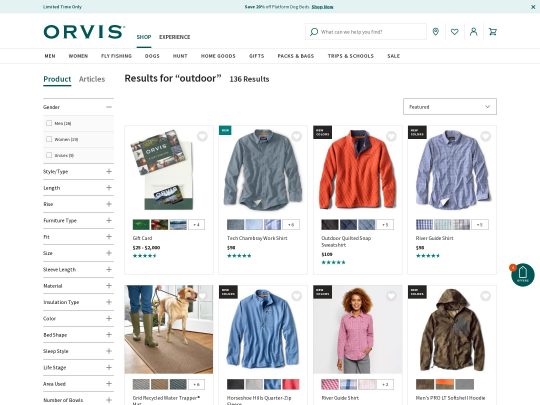Select the orange swatch on Softshell Hoodie
Viewport: 540px width, 405px height.
pyautogui.click(x=446, y=384)
